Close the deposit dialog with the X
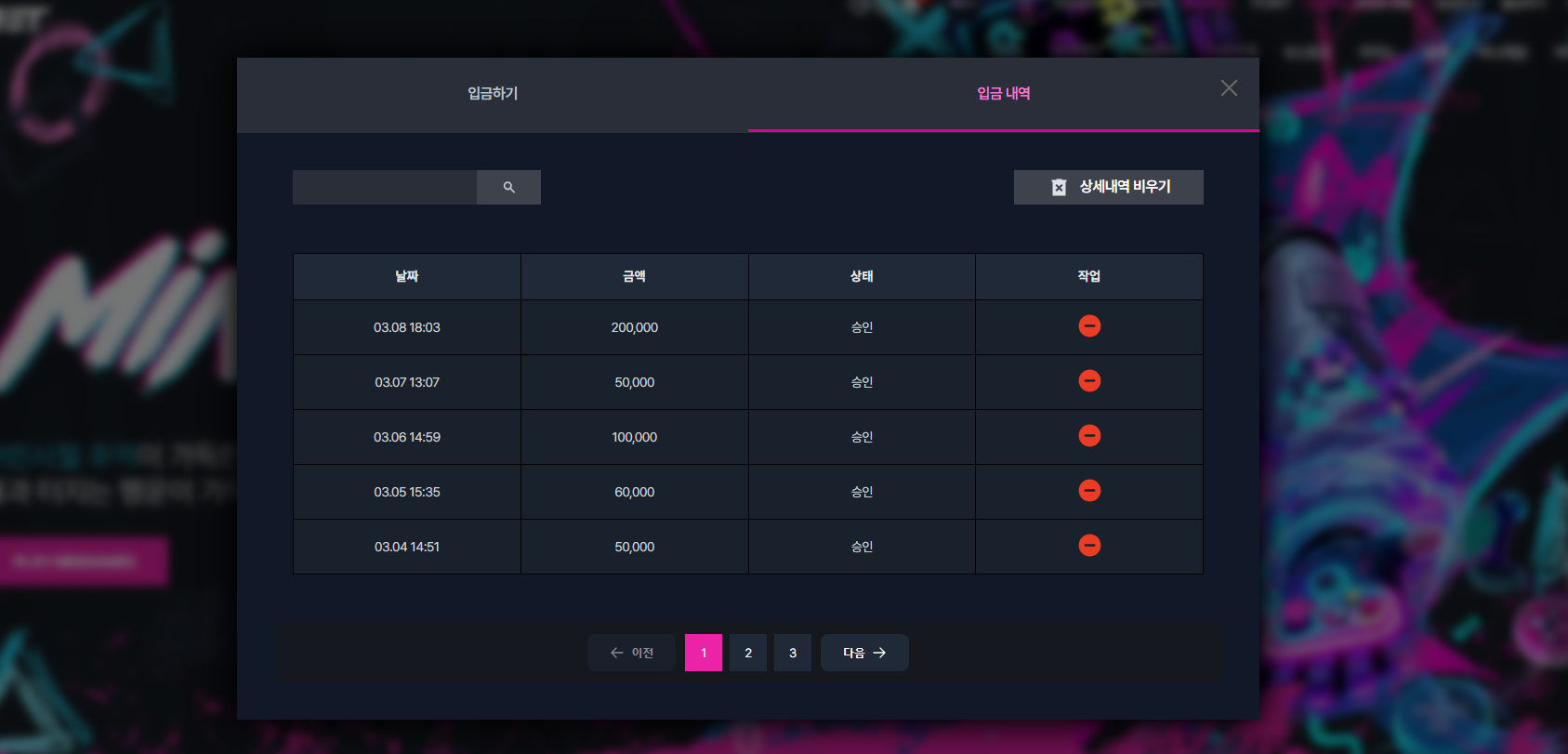The width and height of the screenshot is (1568, 754). tap(1229, 88)
